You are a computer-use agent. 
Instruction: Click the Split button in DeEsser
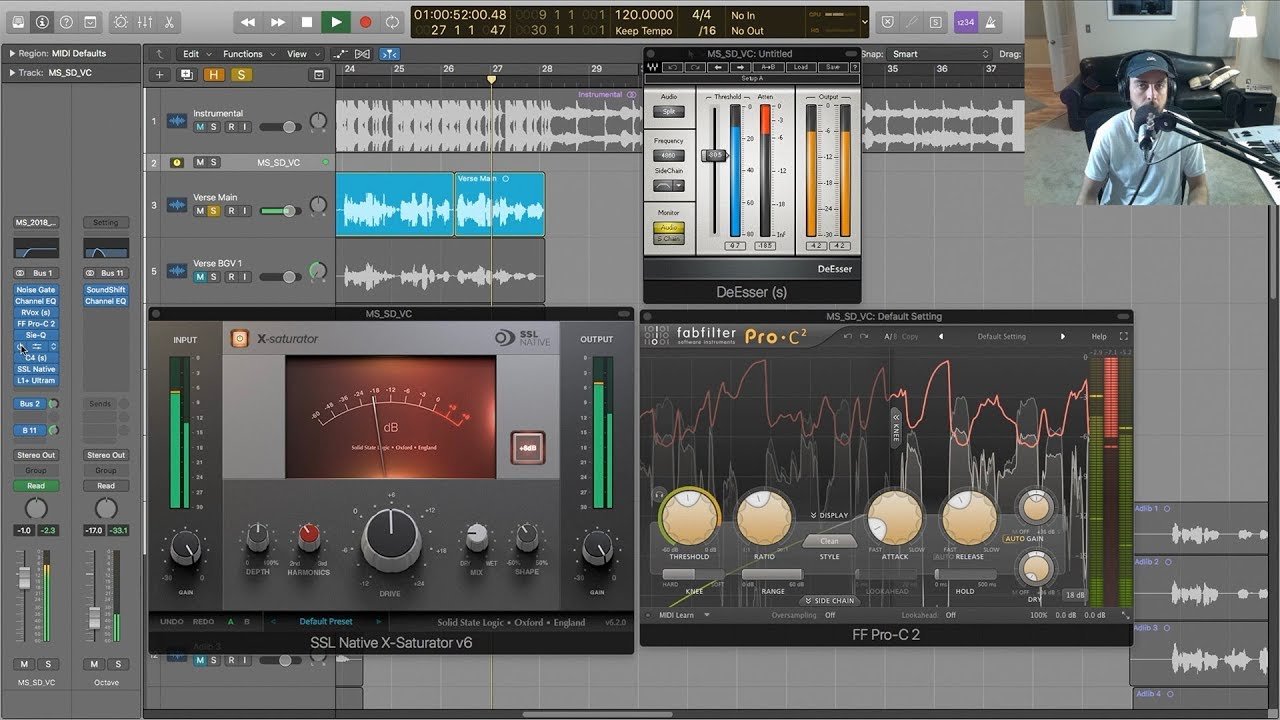point(669,112)
